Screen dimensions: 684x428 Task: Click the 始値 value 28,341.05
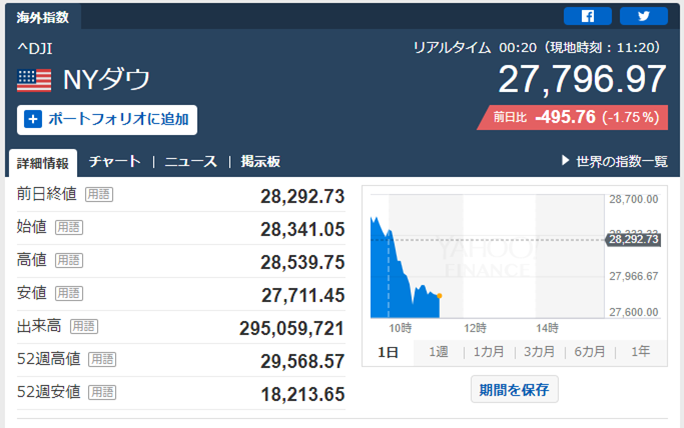click(x=303, y=229)
